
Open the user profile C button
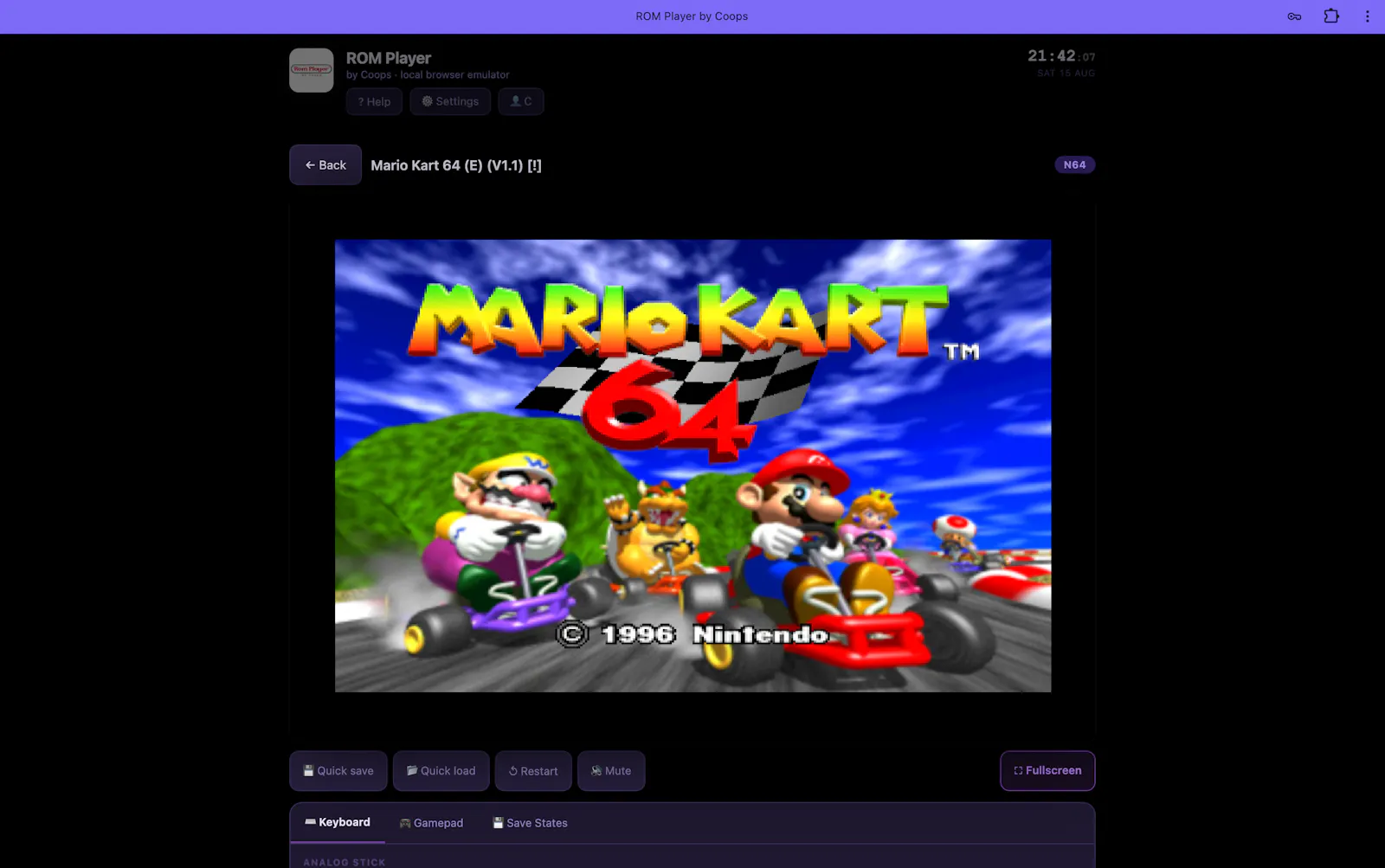(521, 101)
